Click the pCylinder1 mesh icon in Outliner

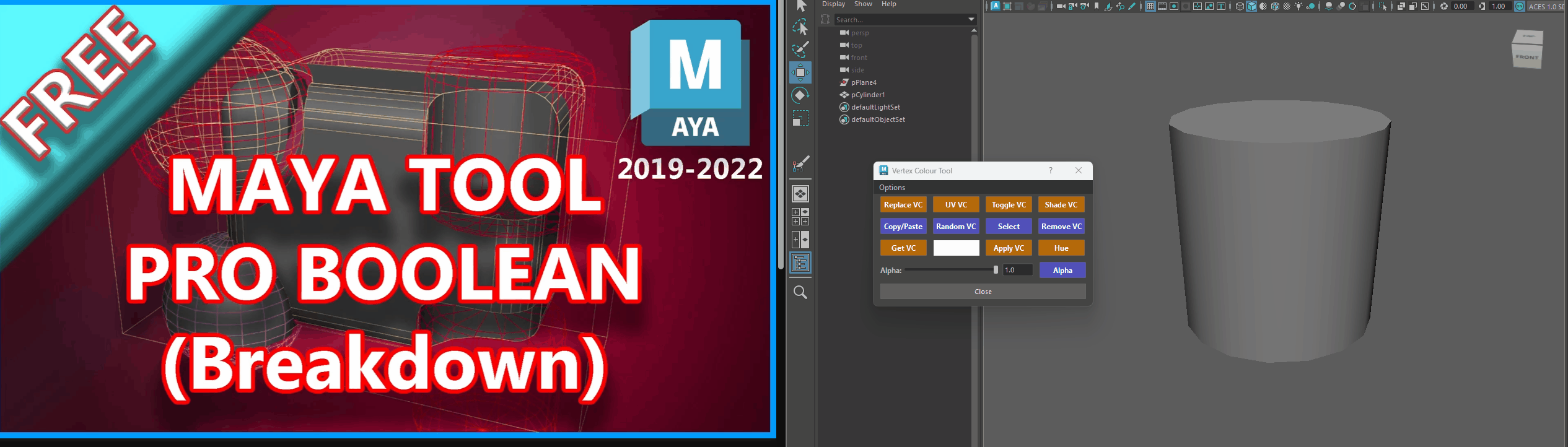844,95
